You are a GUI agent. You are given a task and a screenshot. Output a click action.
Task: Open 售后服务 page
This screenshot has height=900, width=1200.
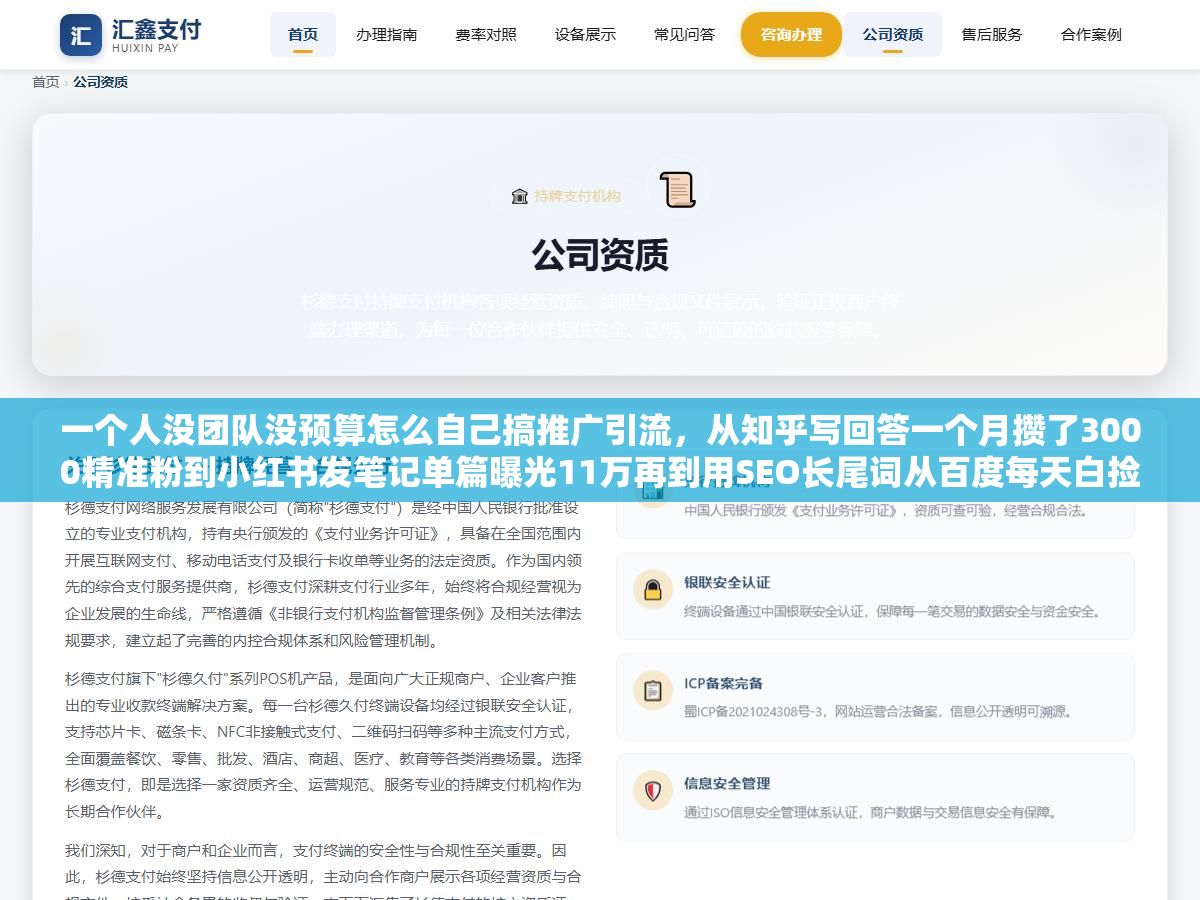992,34
